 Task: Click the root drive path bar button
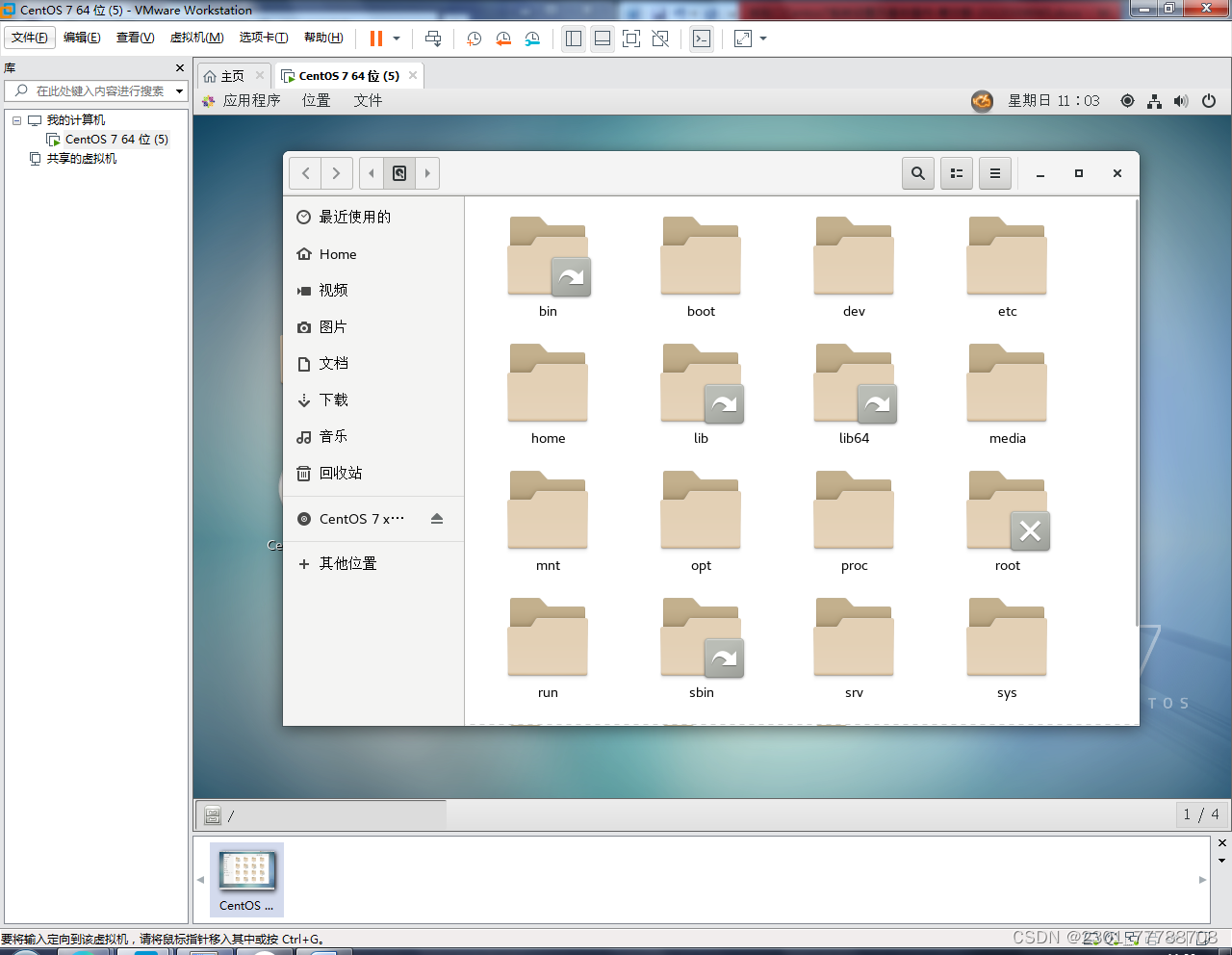point(399,173)
